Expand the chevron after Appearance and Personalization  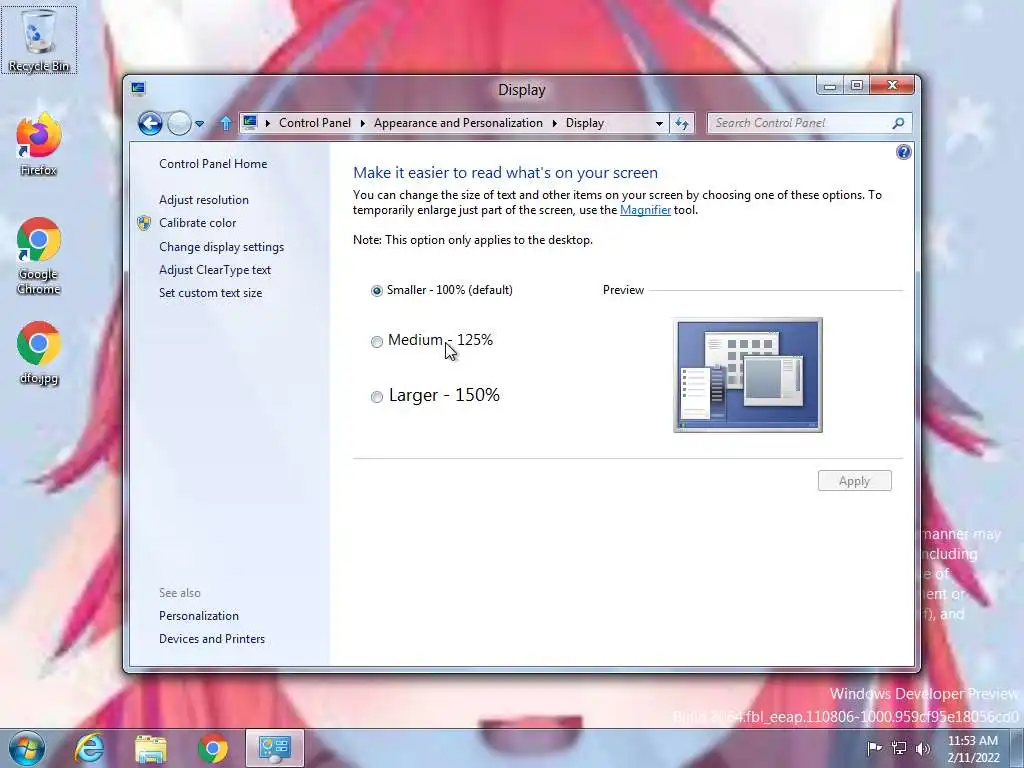click(x=554, y=123)
